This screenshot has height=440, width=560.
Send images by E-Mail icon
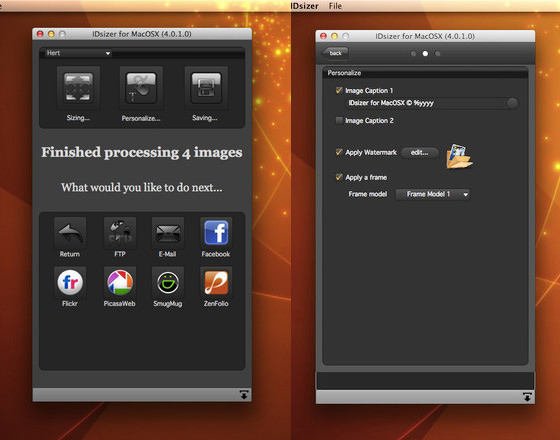168,233
